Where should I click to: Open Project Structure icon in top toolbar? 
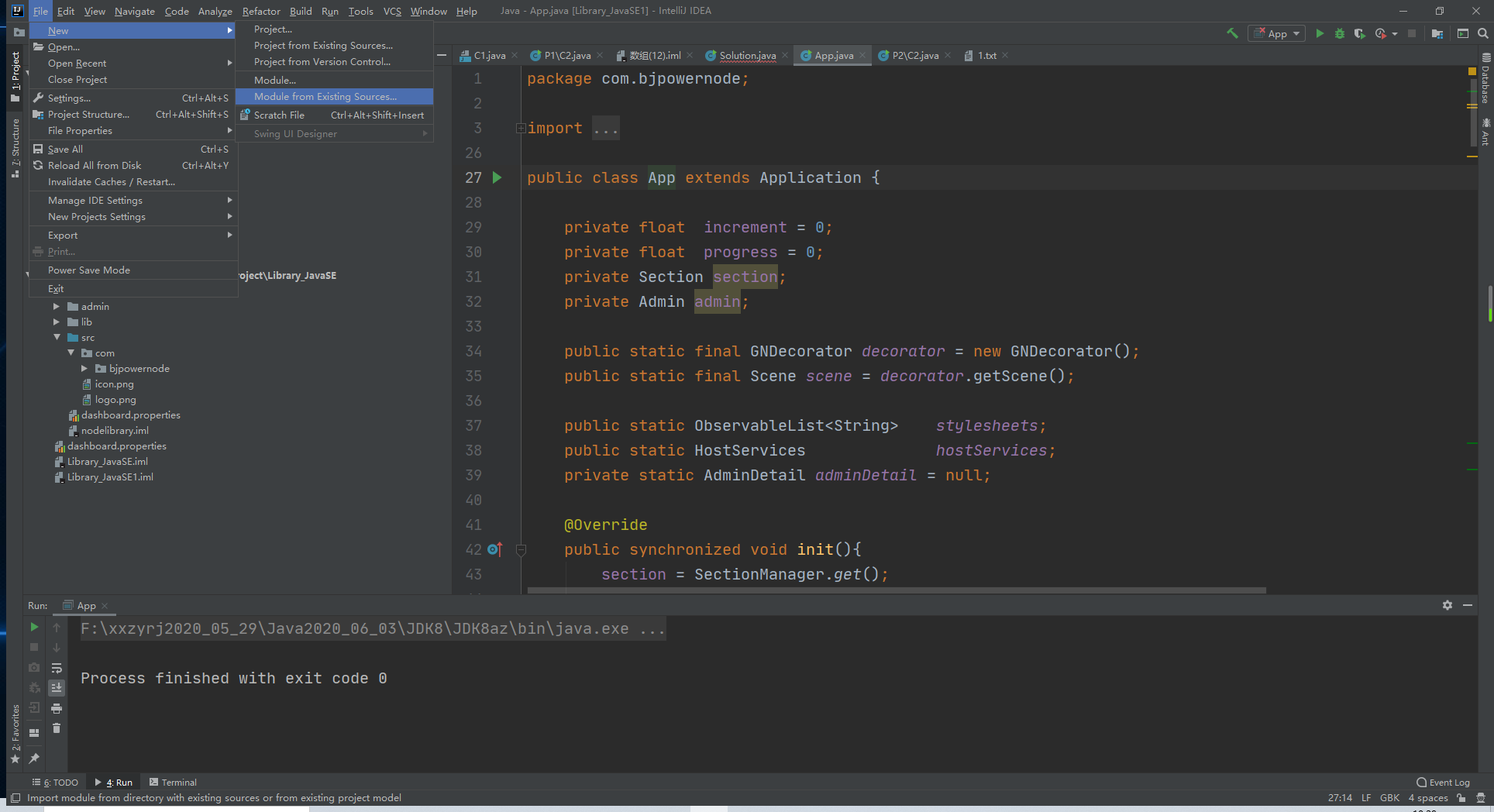coord(1437,33)
